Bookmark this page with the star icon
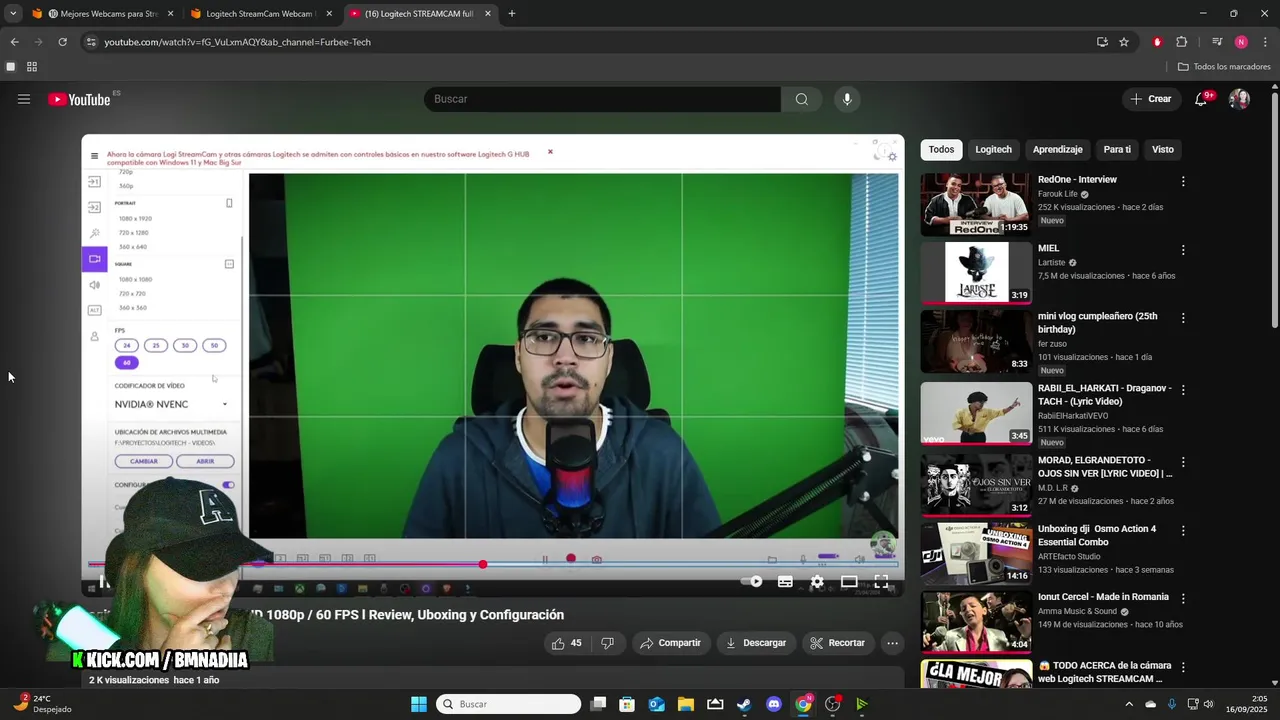The image size is (1280, 720). pos(1124,42)
